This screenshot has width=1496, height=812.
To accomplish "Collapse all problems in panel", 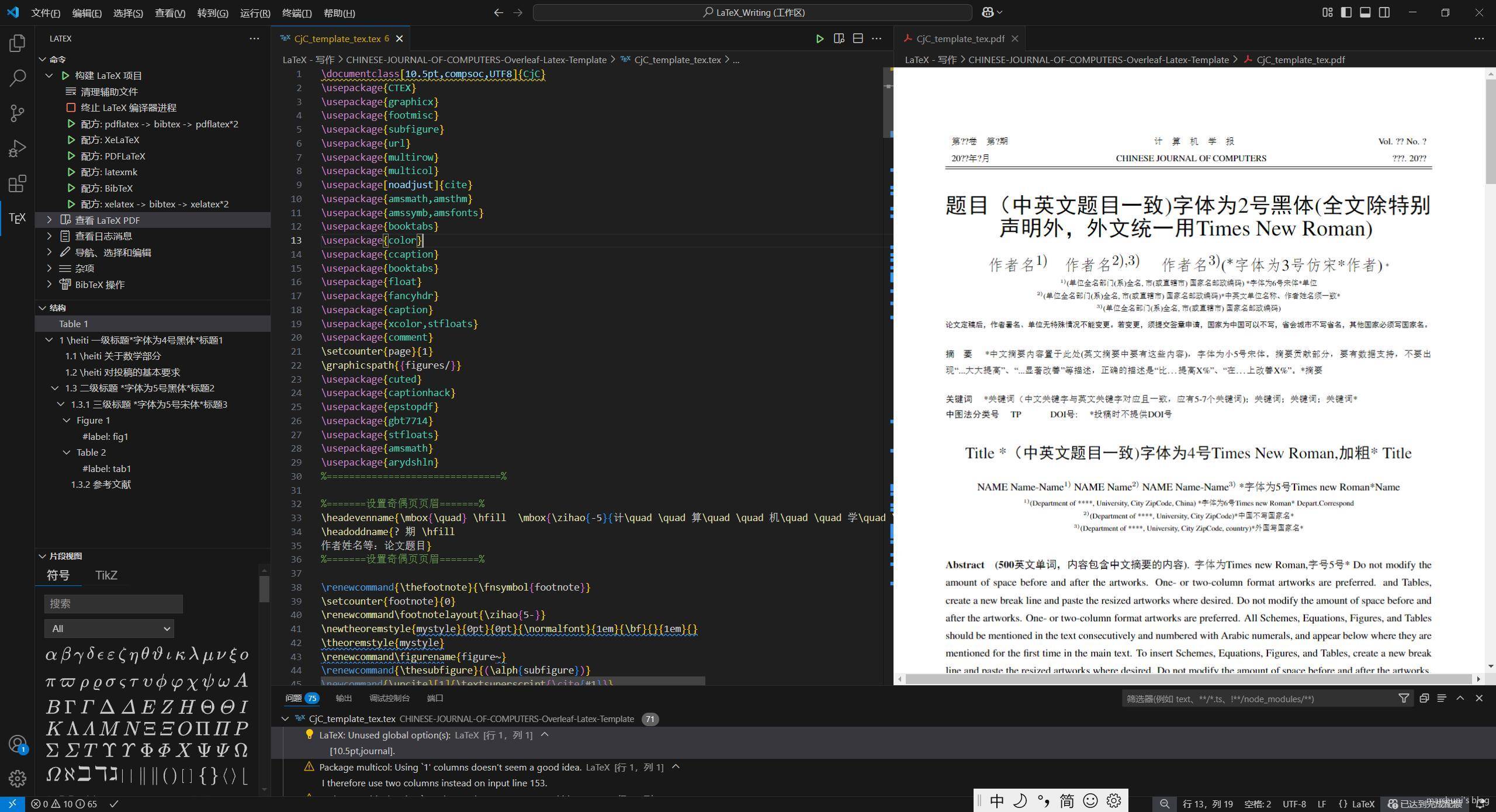I will (1424, 698).
